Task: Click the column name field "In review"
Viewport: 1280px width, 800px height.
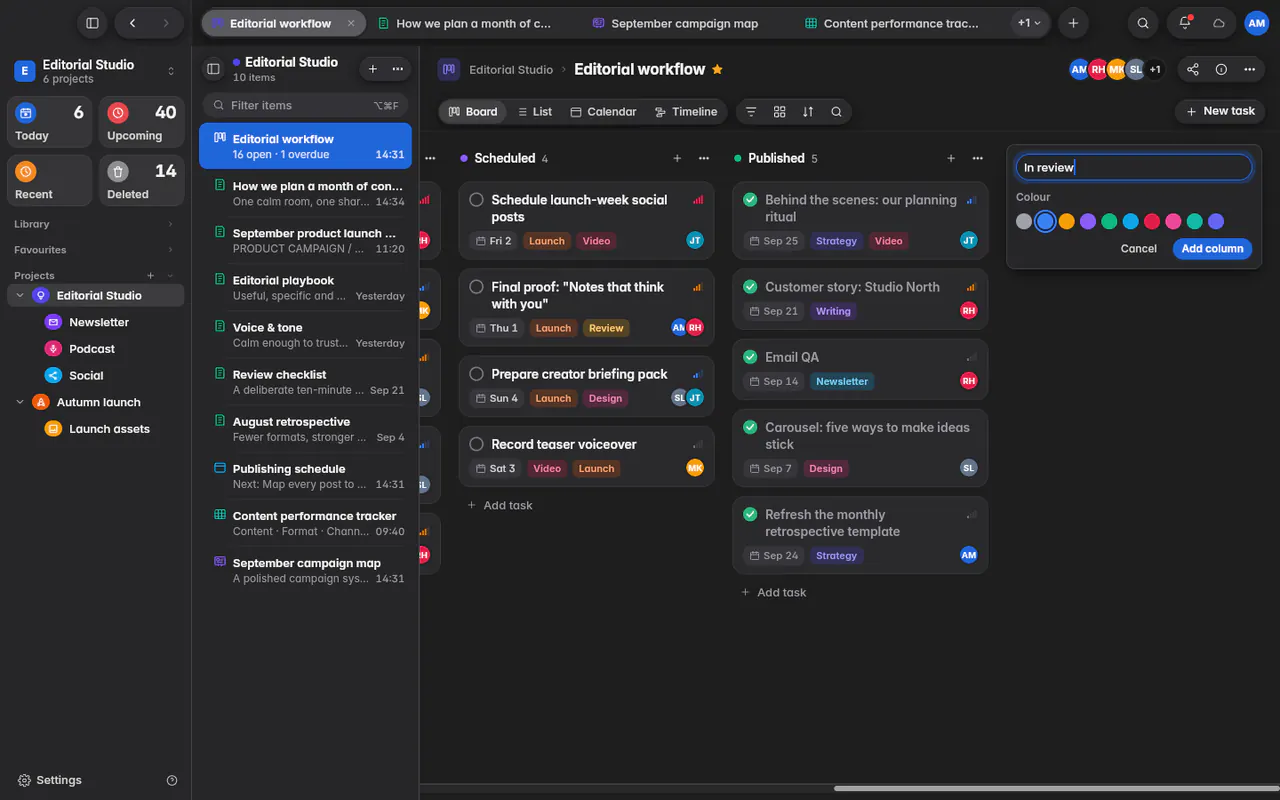Action: tap(1134, 168)
